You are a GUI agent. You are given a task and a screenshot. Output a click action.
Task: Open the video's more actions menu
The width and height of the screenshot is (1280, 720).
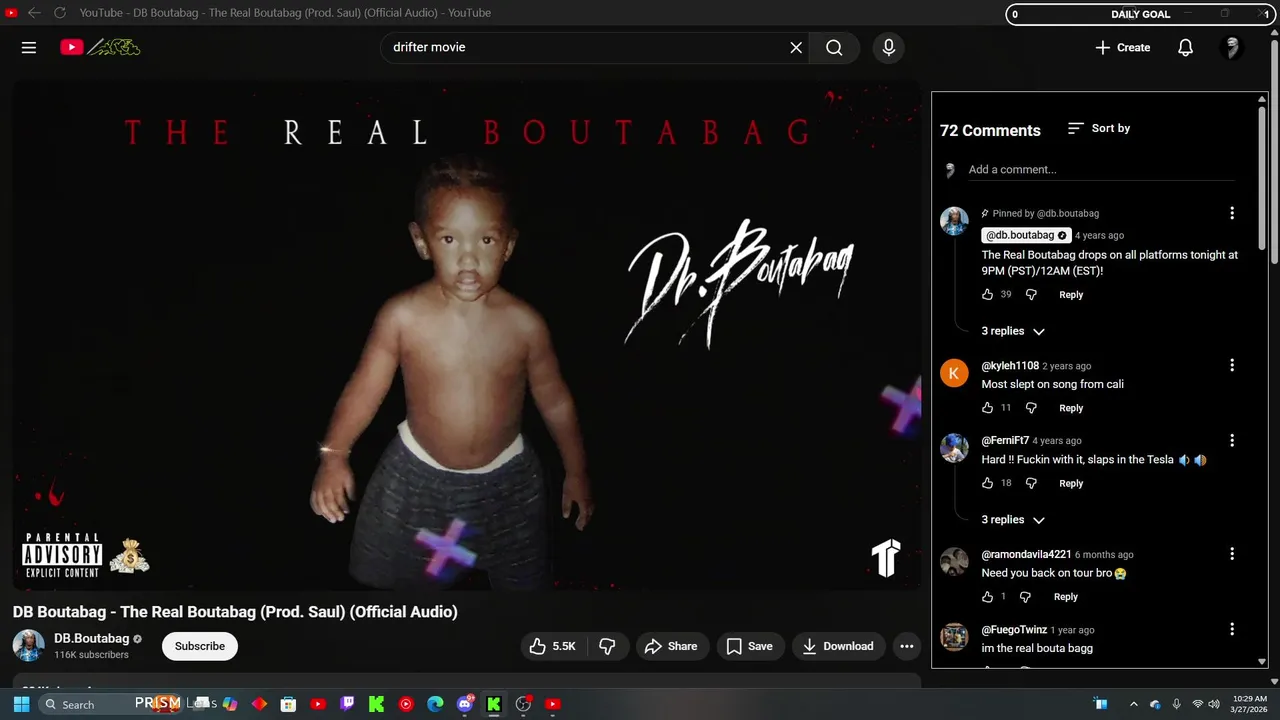point(906,646)
